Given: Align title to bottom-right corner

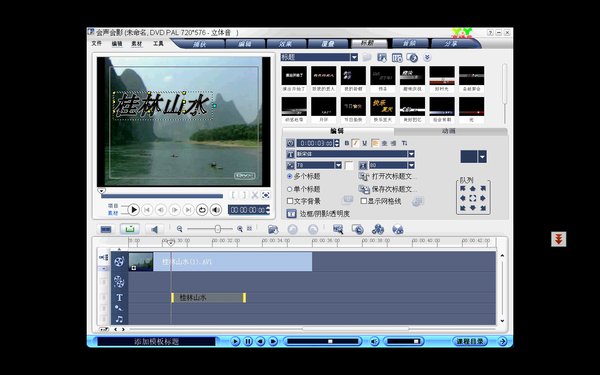Looking at the screenshot, I should click(x=483, y=208).
